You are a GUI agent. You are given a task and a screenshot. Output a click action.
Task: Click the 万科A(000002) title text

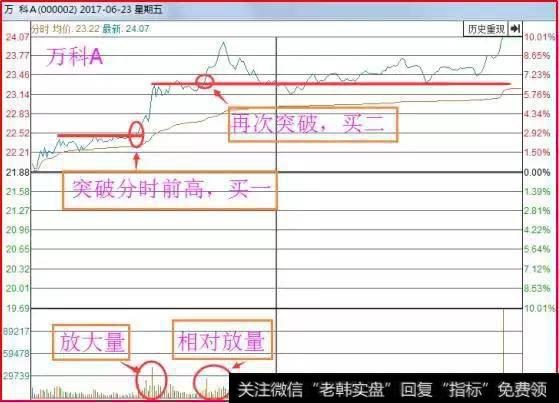pyautogui.click(x=40, y=10)
